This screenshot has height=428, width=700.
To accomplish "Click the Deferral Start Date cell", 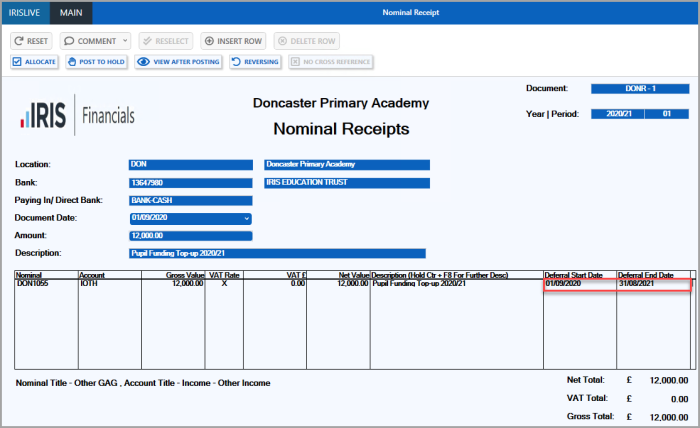I will click(579, 284).
